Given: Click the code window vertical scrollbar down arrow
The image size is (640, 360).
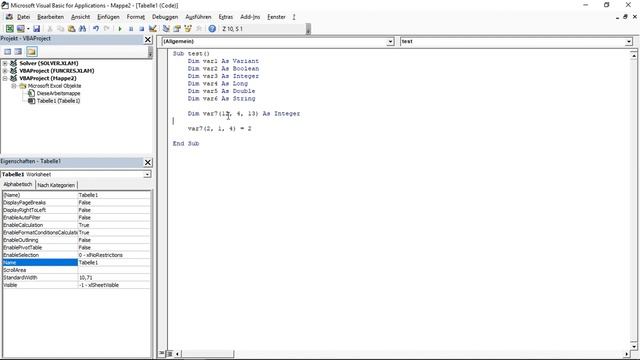Looking at the screenshot, I should [x=633, y=346].
